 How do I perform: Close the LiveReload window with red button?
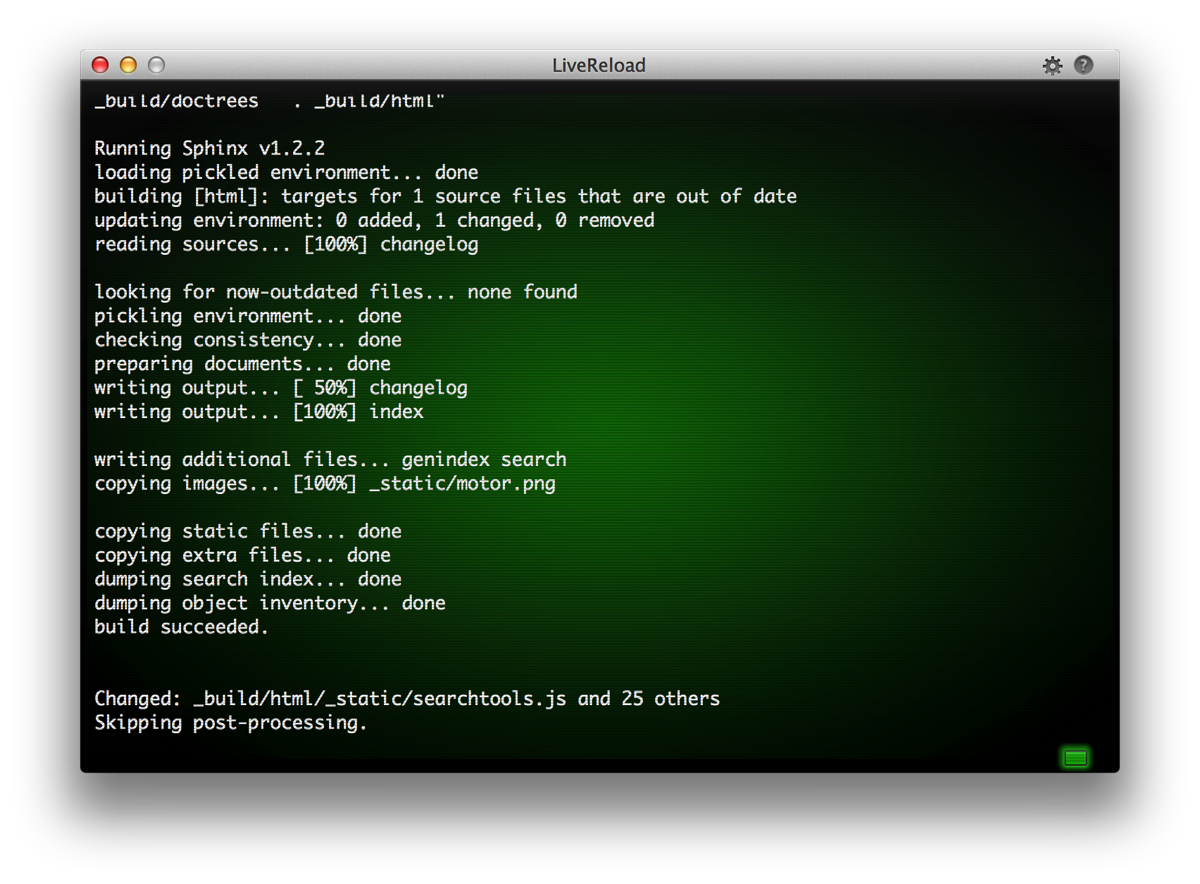coord(100,65)
